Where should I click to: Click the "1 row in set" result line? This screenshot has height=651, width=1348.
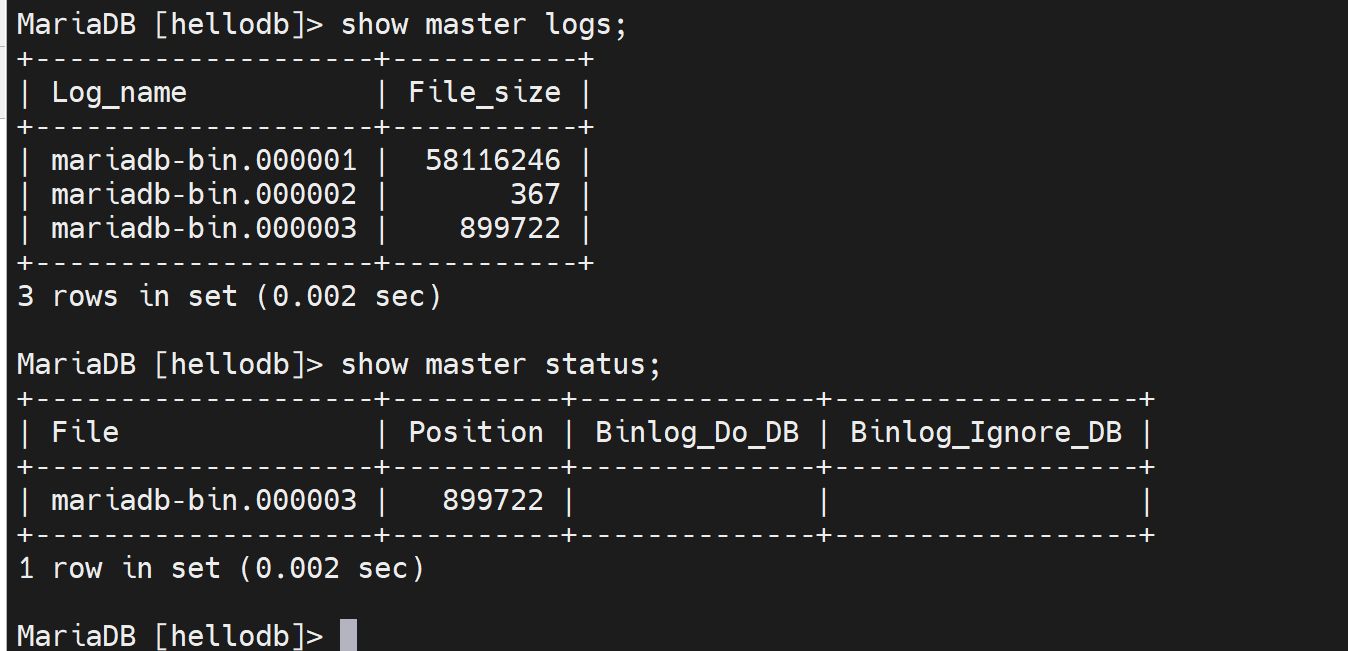[221, 569]
